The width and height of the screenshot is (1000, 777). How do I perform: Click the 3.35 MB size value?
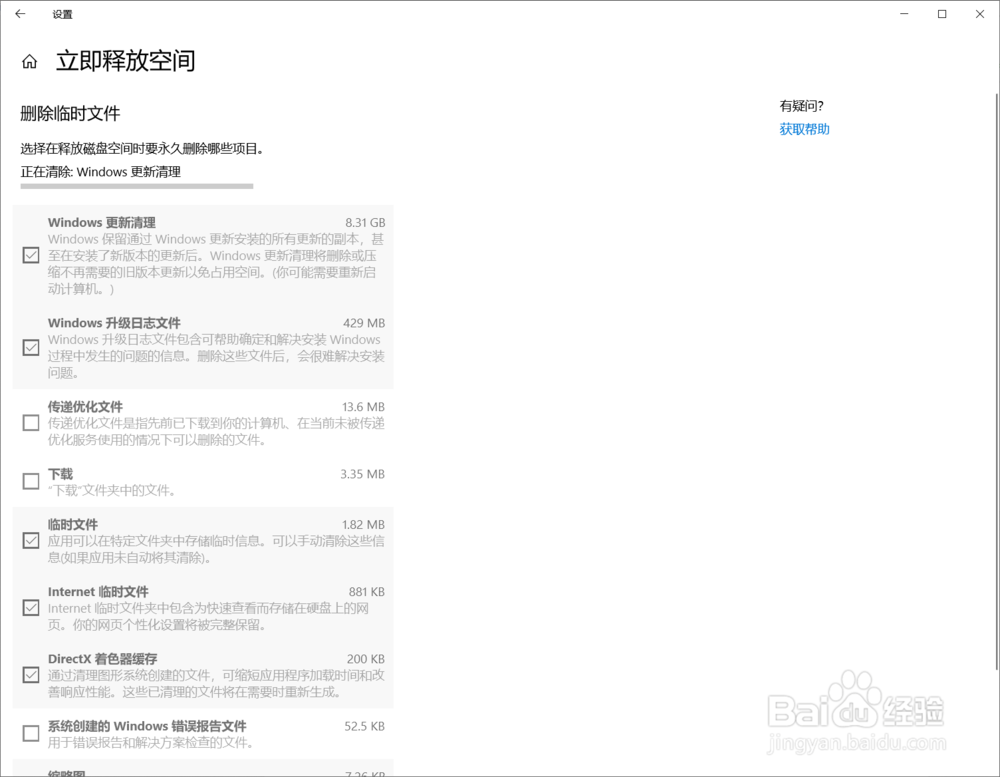(362, 474)
